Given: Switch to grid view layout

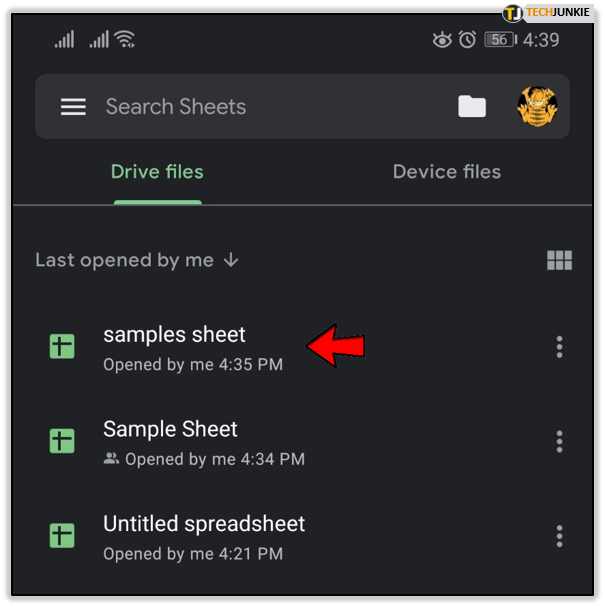Looking at the screenshot, I should (x=559, y=261).
